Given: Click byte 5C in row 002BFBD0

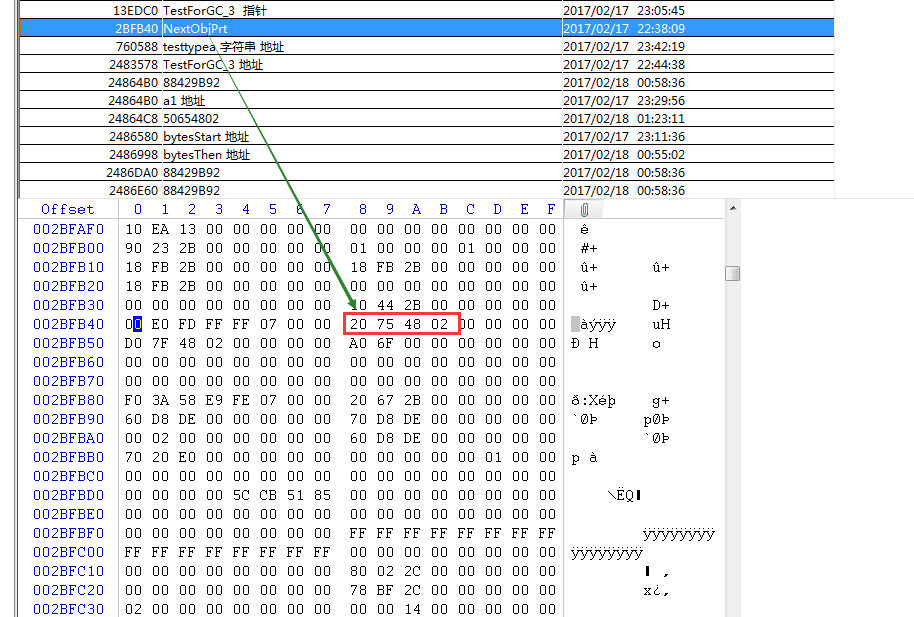Looking at the screenshot, I should point(241,495).
